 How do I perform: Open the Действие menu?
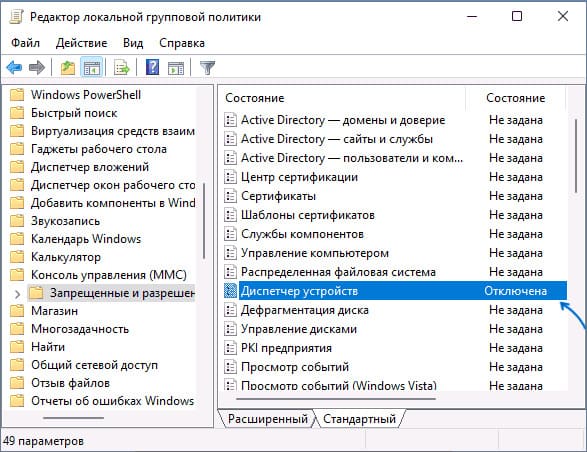click(82, 43)
